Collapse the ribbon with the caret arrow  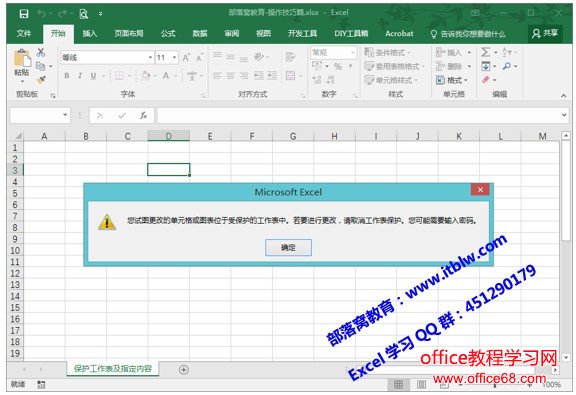[564, 96]
